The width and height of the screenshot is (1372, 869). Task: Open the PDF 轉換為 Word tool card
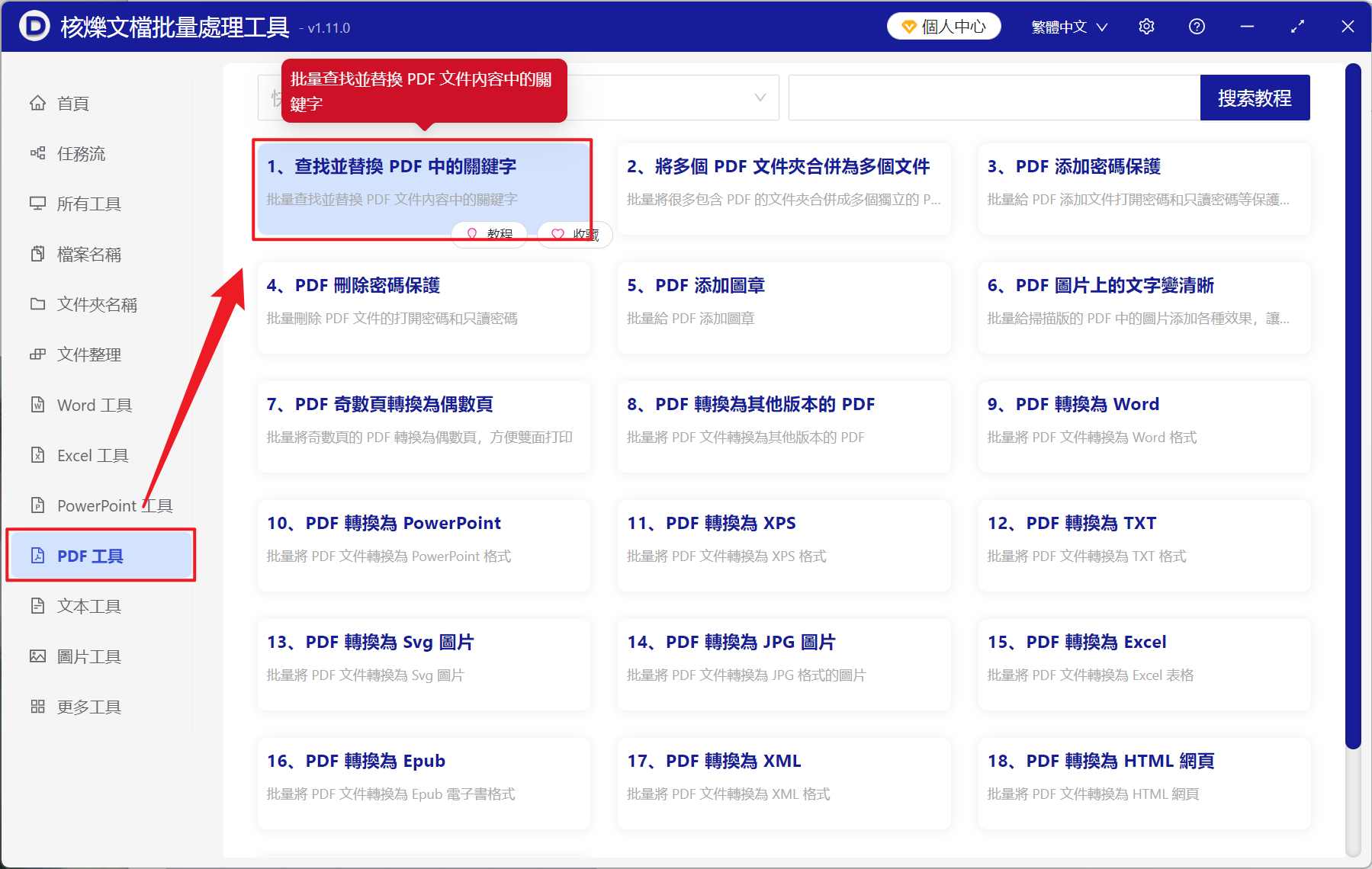coord(1142,427)
